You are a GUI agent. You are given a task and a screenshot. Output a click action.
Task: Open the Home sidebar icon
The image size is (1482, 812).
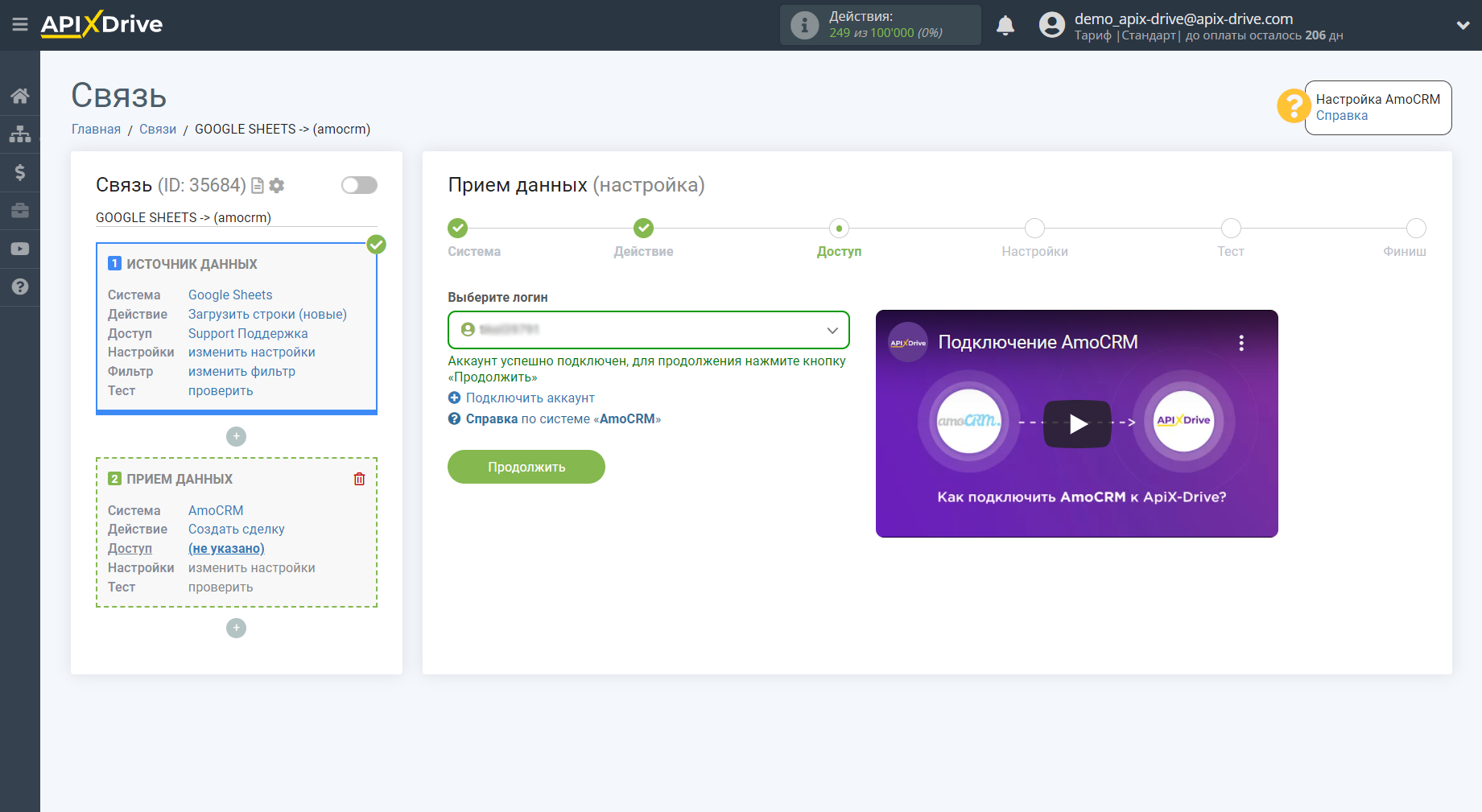click(x=20, y=96)
